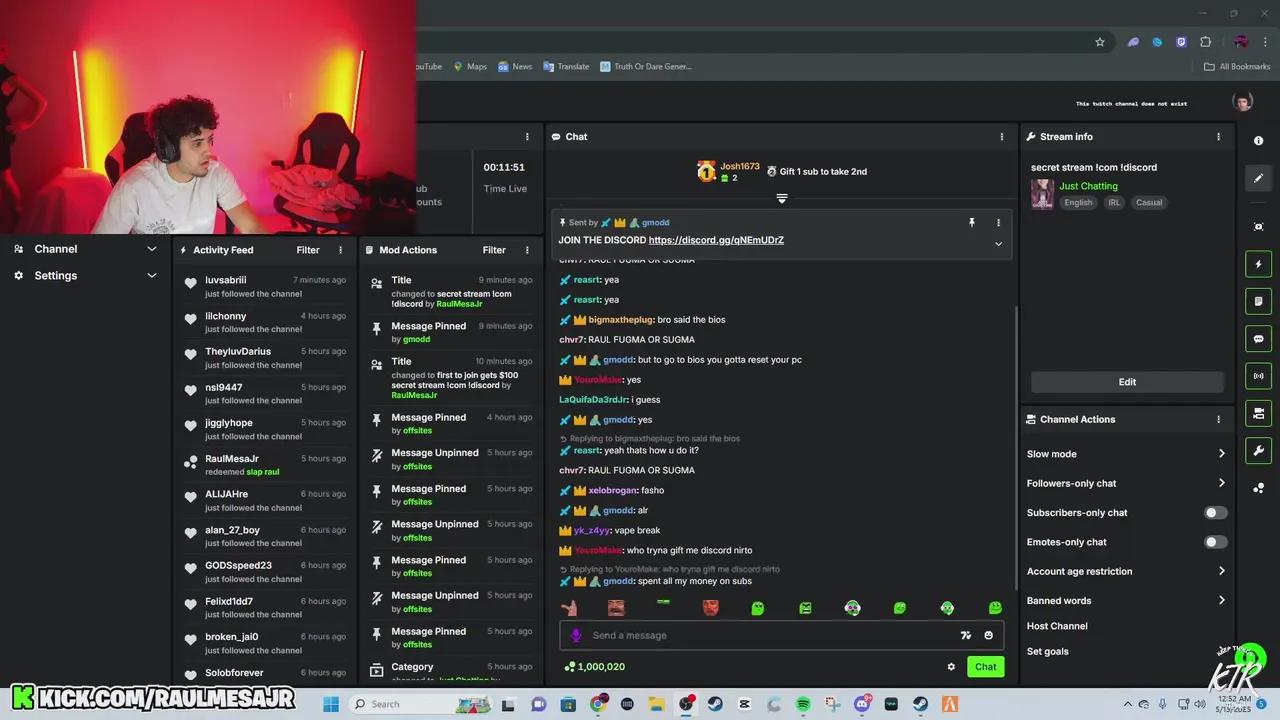Click luvsabriii in Activity Feed
Screen dimensions: 1280x720
tap(226, 281)
